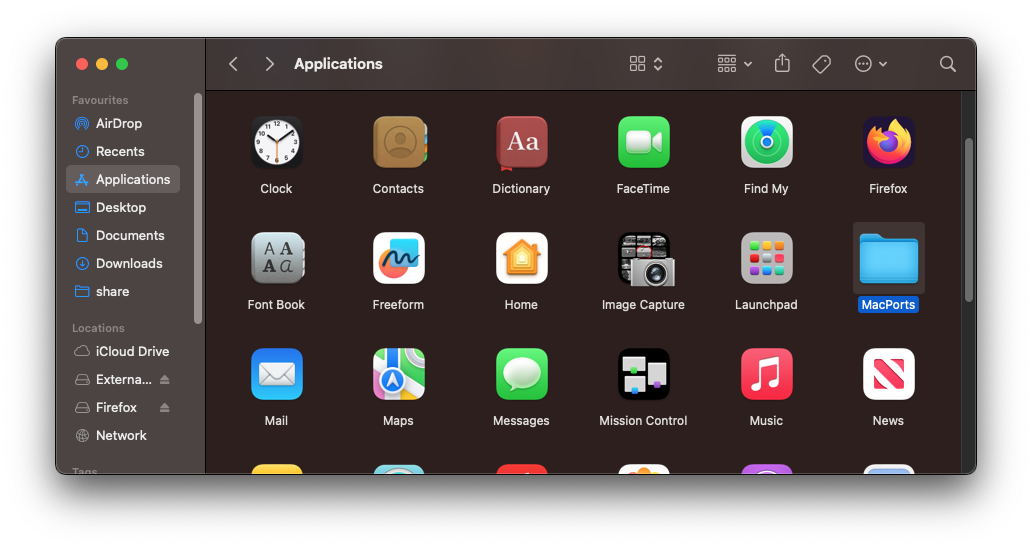This screenshot has width=1032, height=548.
Task: Click the Edit Tags toolbar icon
Action: coord(821,64)
